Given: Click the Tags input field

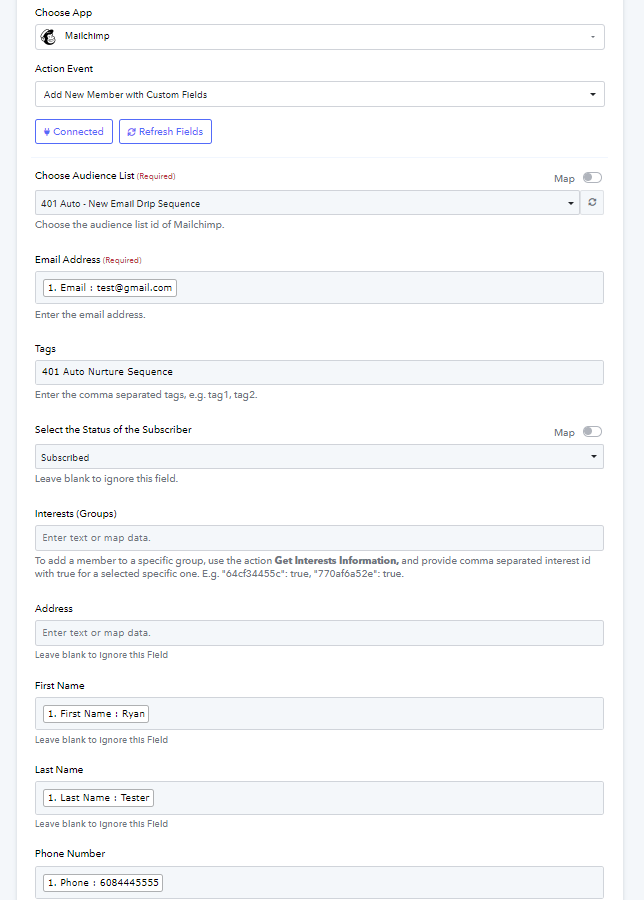Looking at the screenshot, I should [x=319, y=372].
